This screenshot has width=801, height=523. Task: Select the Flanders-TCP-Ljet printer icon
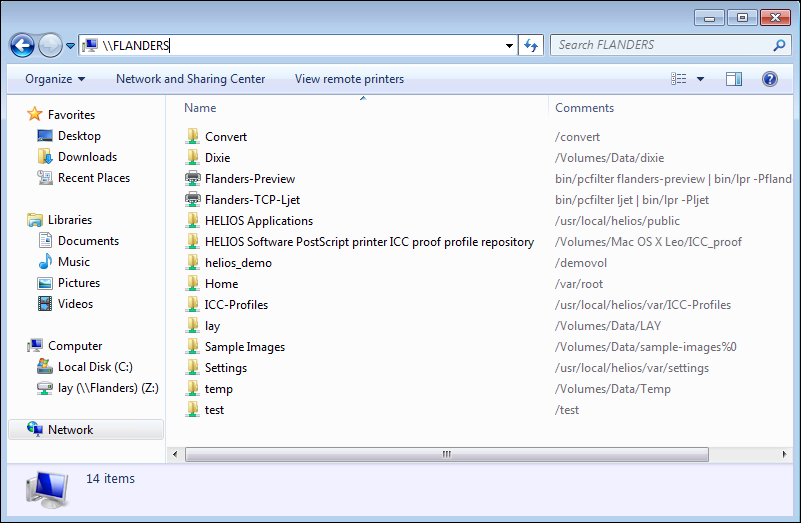pyautogui.click(x=193, y=199)
